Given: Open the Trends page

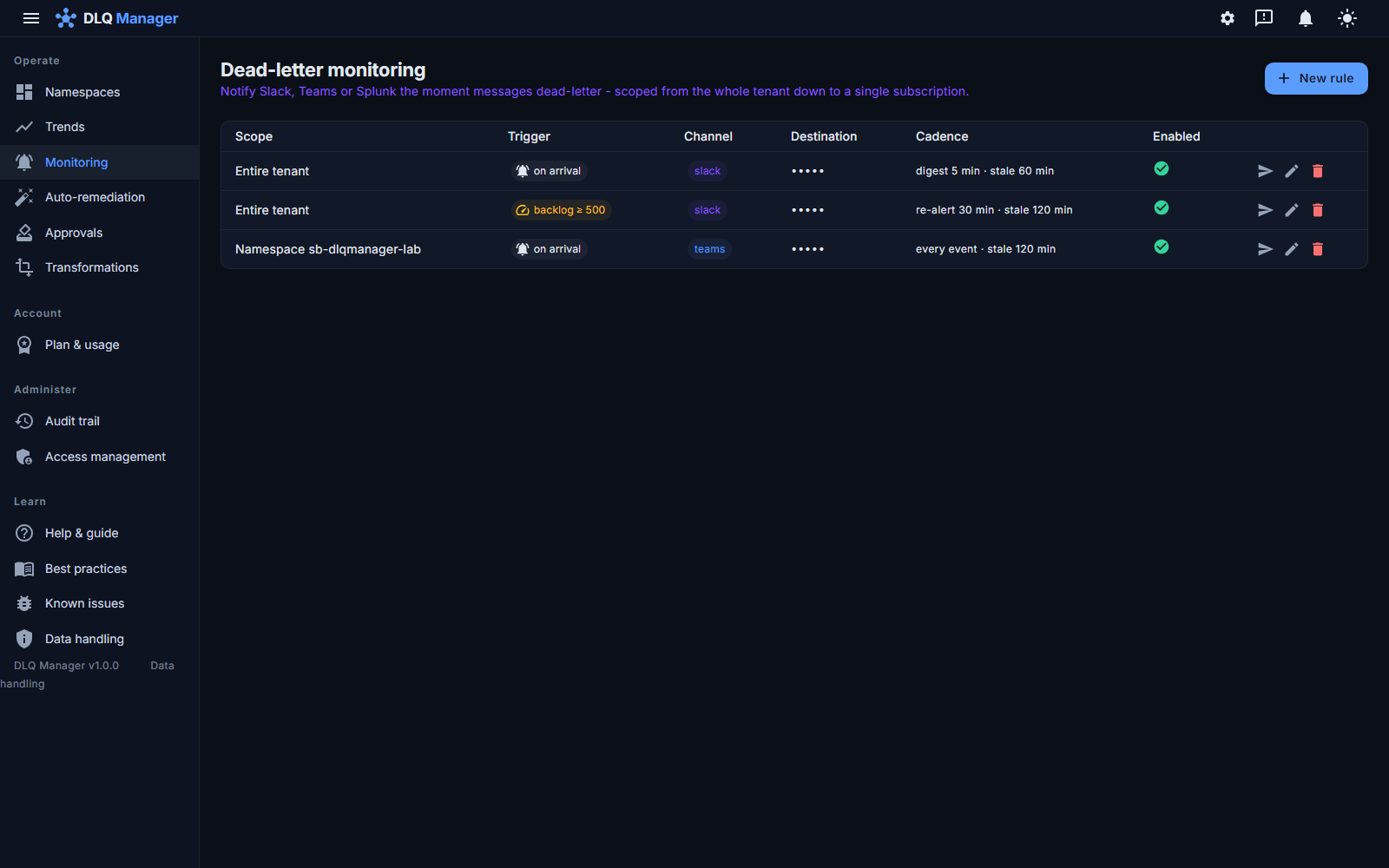Looking at the screenshot, I should click(x=99, y=127).
